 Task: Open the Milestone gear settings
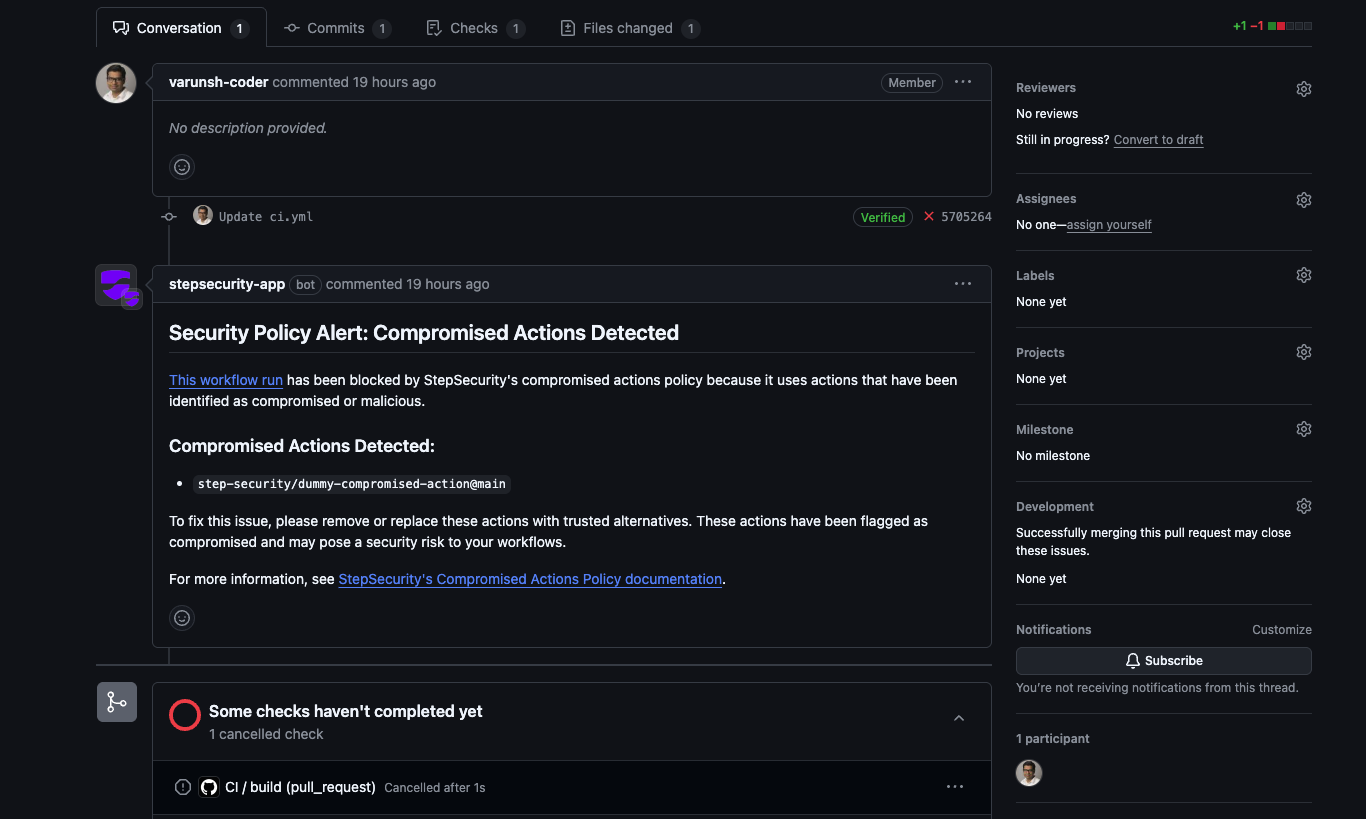click(x=1303, y=429)
